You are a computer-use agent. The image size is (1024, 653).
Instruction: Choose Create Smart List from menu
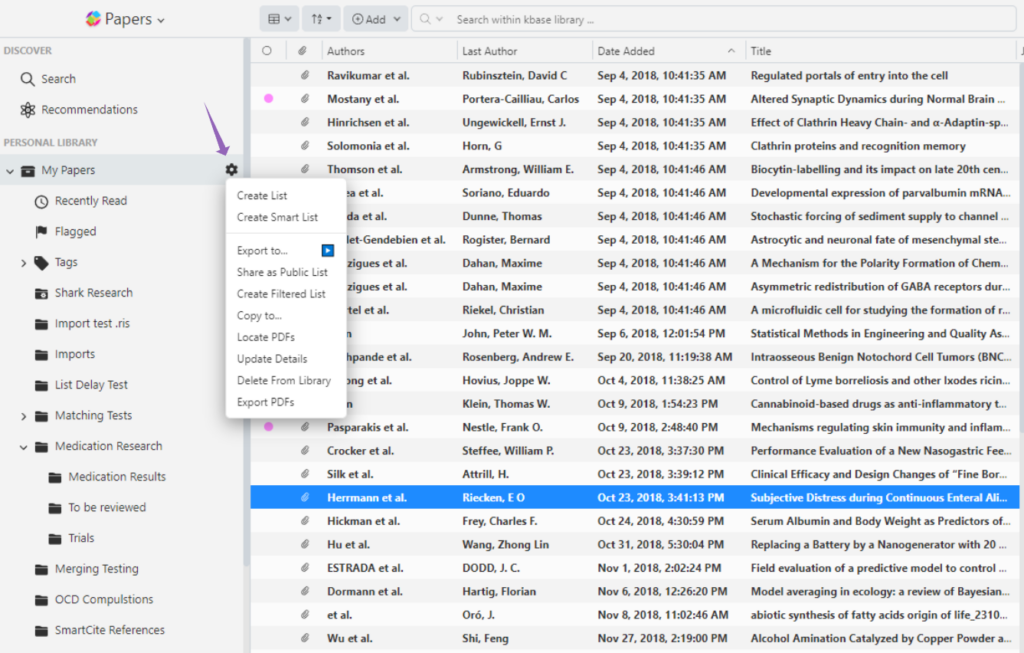pyautogui.click(x=277, y=217)
